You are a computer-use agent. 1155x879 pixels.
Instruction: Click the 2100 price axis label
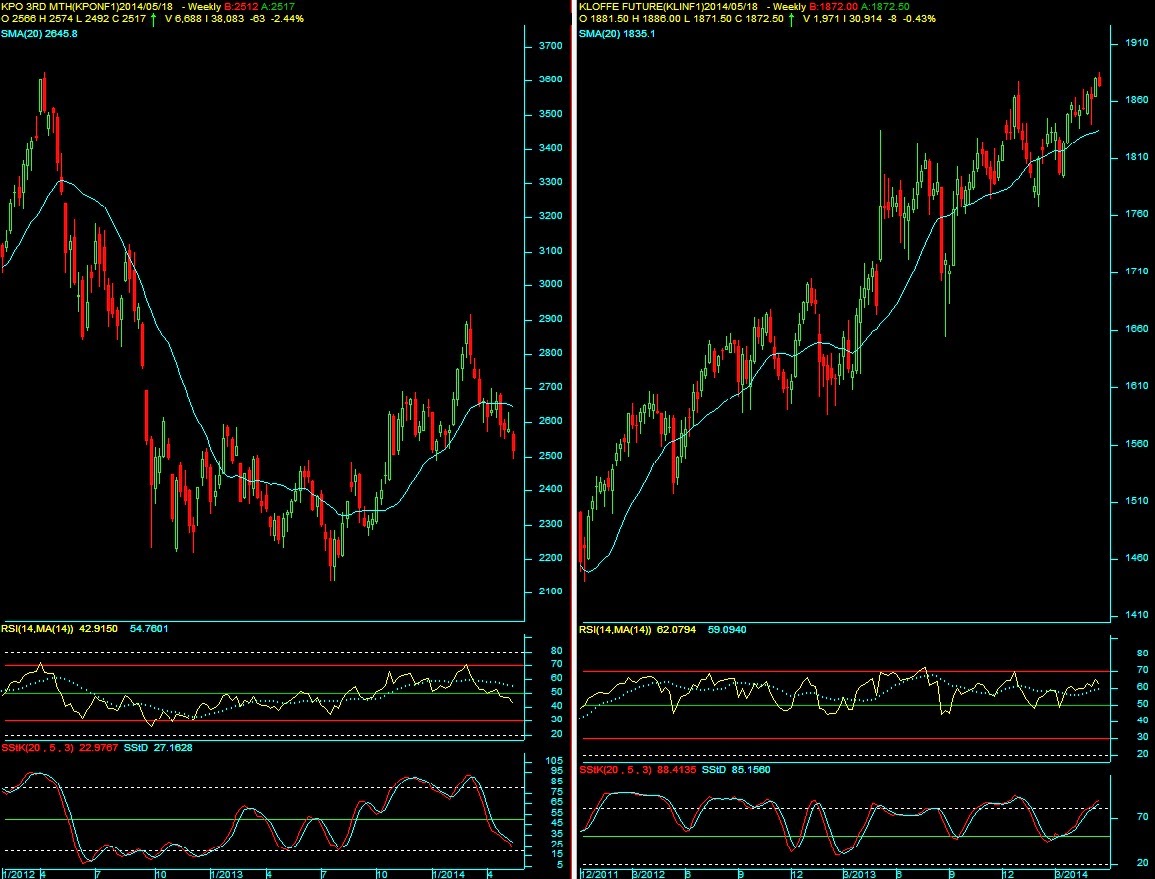(551, 592)
